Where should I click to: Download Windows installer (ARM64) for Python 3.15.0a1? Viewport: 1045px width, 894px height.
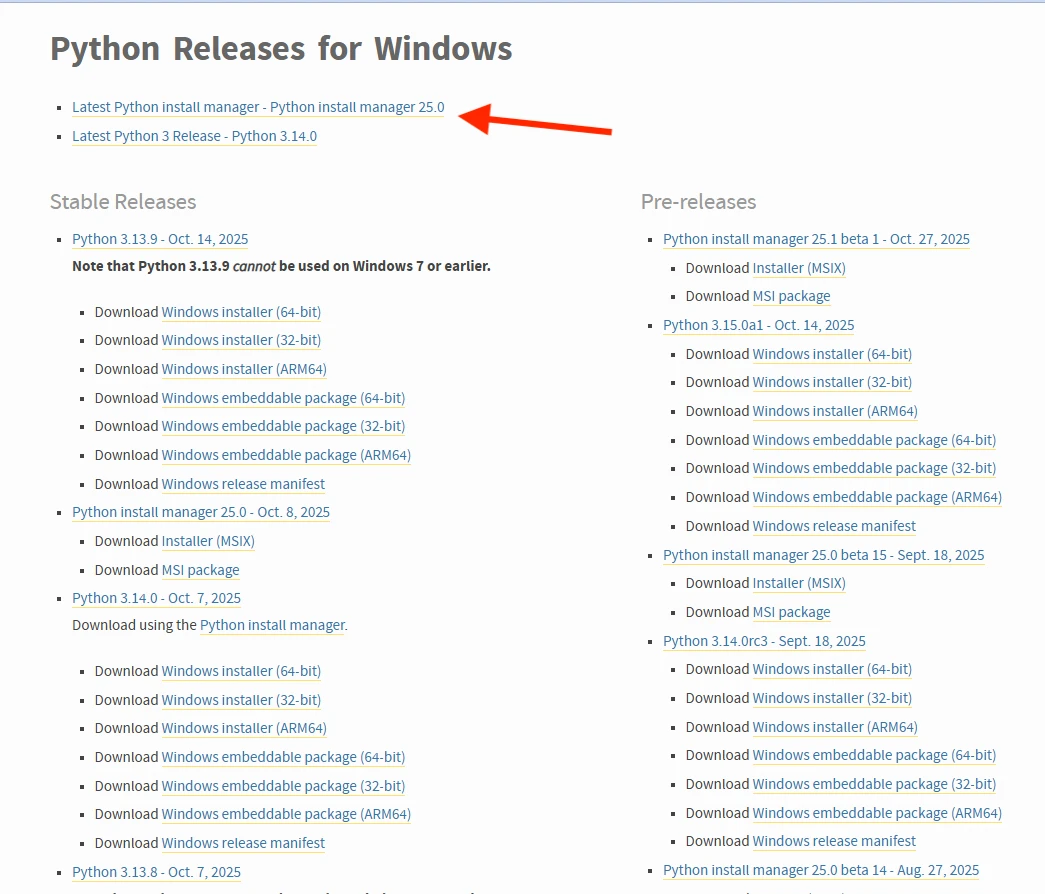tap(835, 411)
